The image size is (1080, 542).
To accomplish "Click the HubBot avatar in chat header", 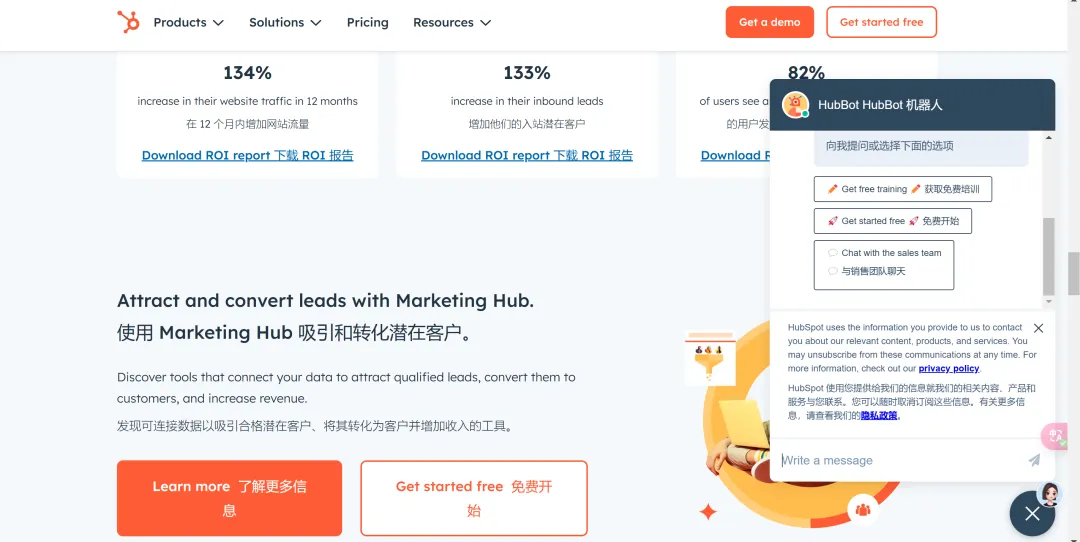I will pyautogui.click(x=795, y=105).
